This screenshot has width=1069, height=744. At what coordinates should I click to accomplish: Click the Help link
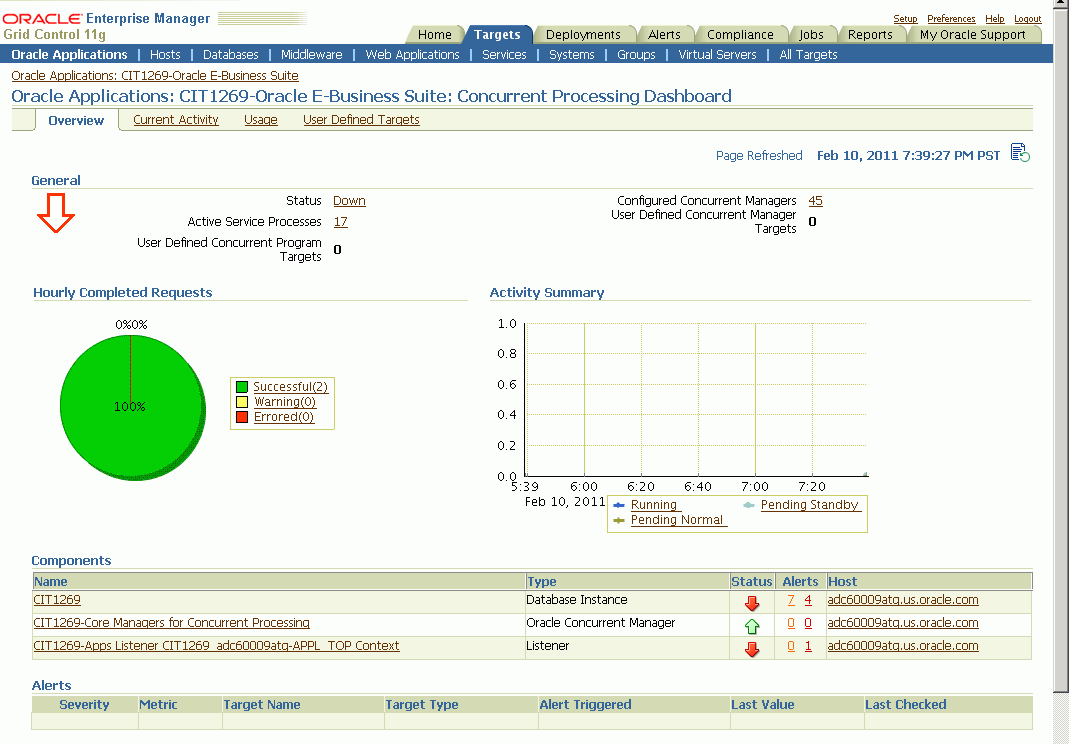(995, 19)
